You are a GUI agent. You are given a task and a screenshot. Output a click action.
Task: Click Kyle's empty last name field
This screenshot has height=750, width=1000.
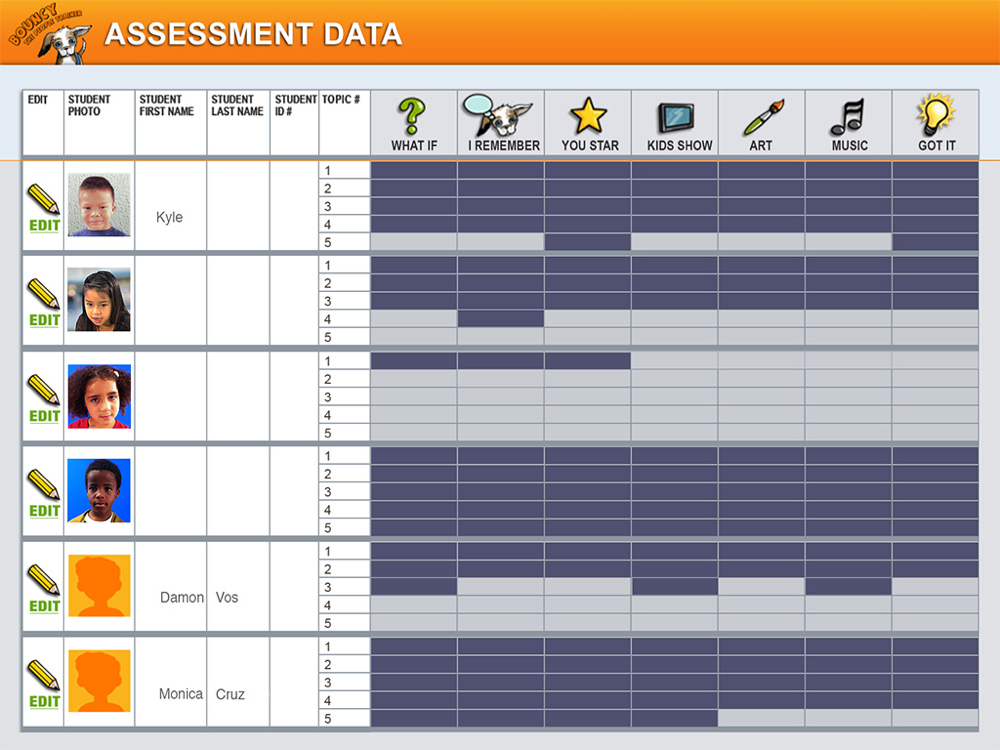(238, 206)
